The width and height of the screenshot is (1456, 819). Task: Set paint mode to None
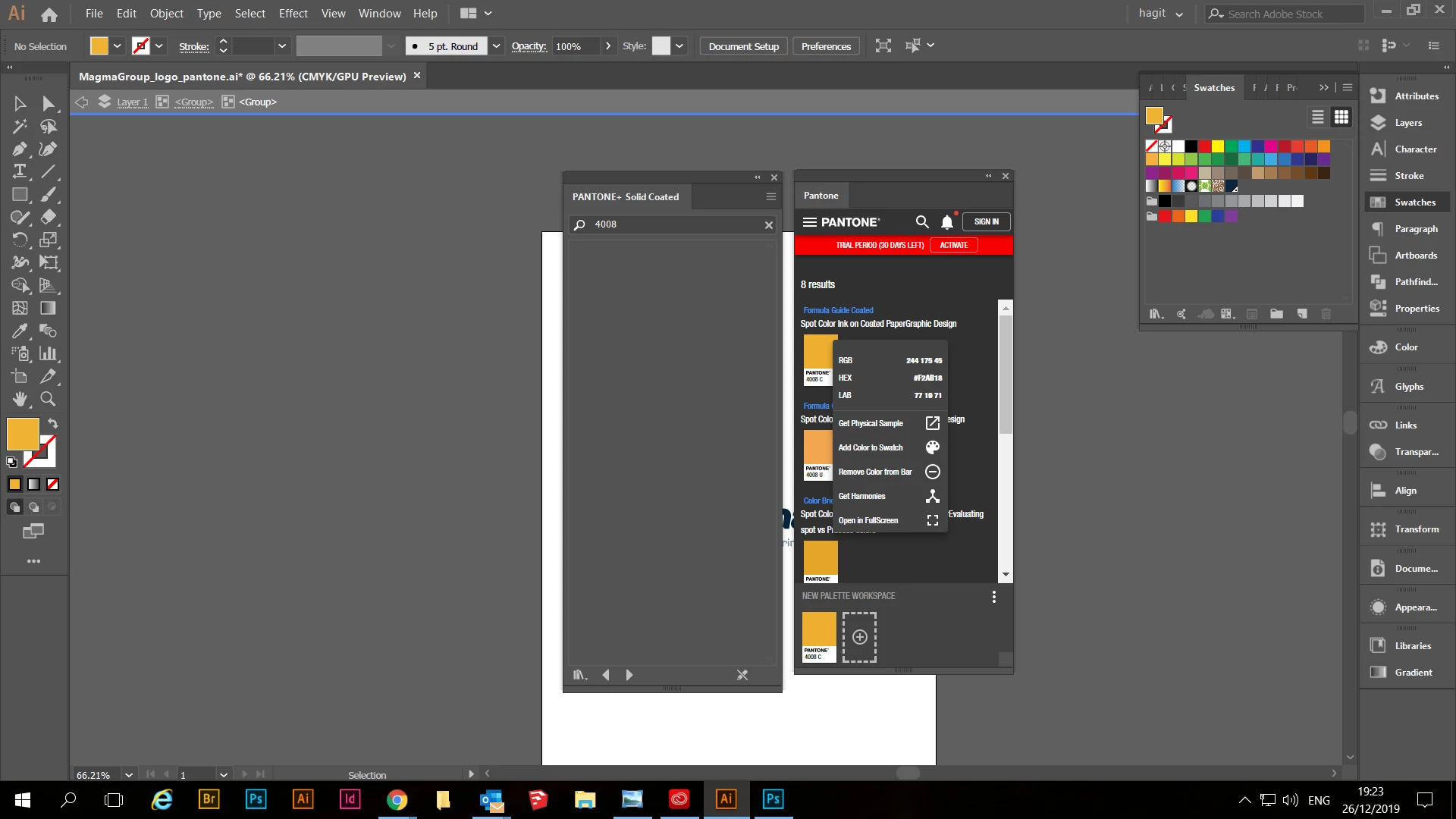(52, 485)
